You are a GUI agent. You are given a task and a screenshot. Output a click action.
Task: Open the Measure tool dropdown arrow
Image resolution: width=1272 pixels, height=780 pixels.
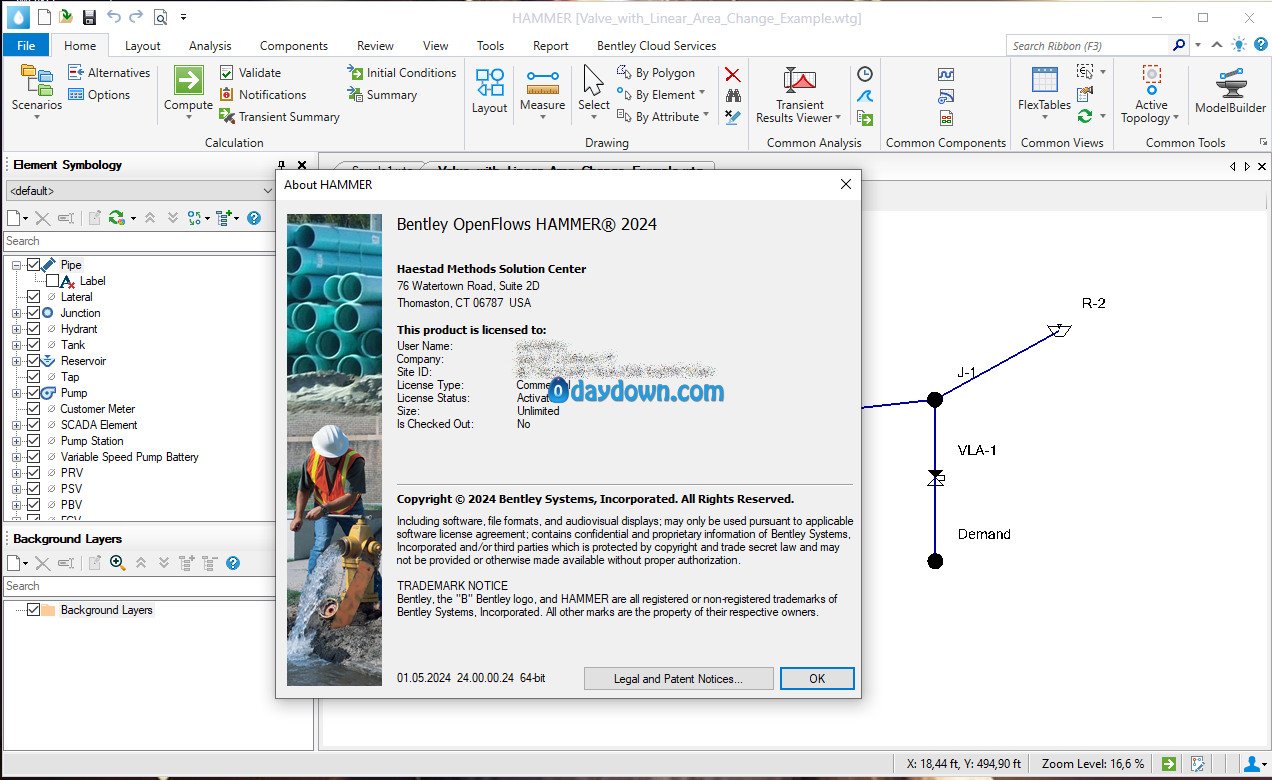click(542, 117)
